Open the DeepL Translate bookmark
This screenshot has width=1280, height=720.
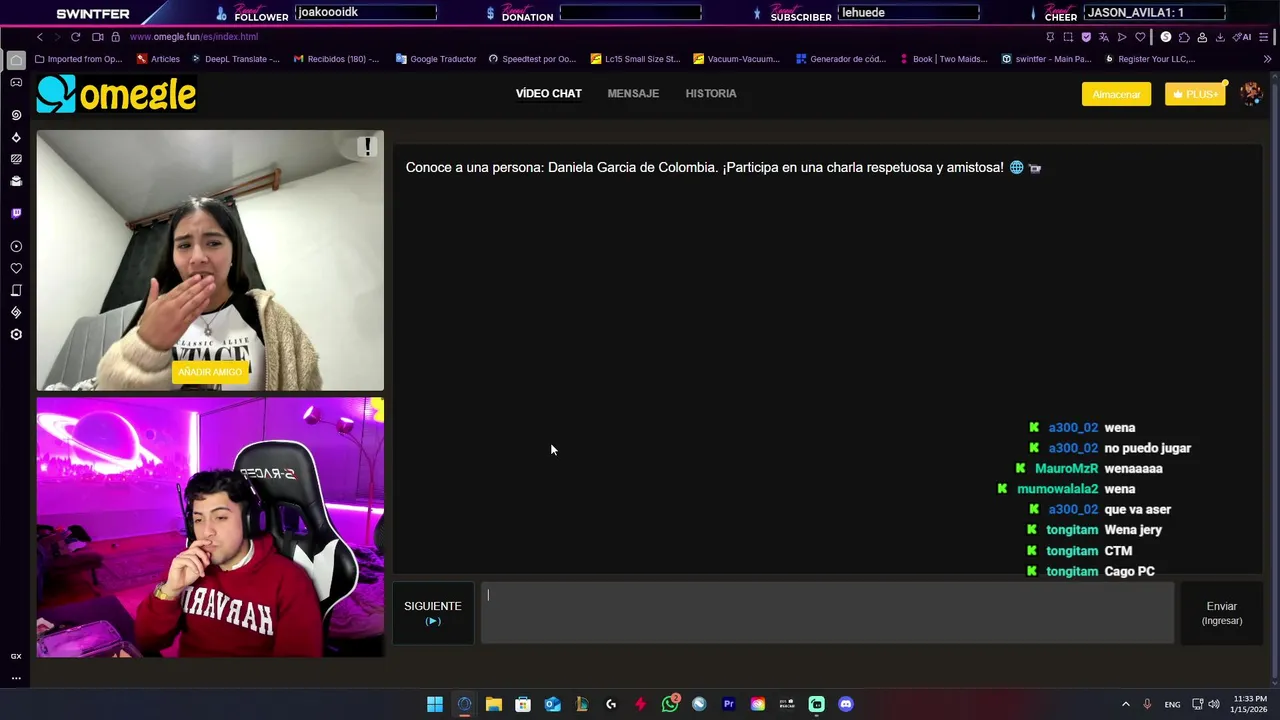point(235,59)
